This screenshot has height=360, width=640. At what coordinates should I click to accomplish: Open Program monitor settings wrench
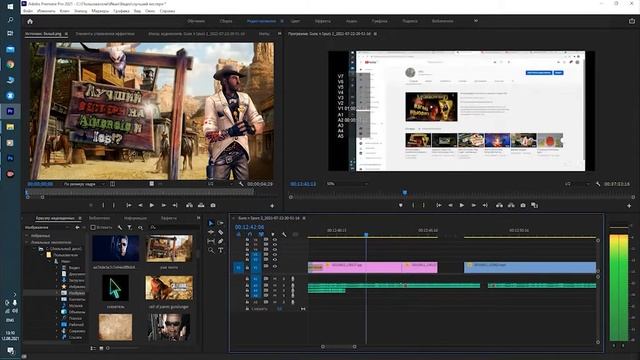click(x=598, y=184)
